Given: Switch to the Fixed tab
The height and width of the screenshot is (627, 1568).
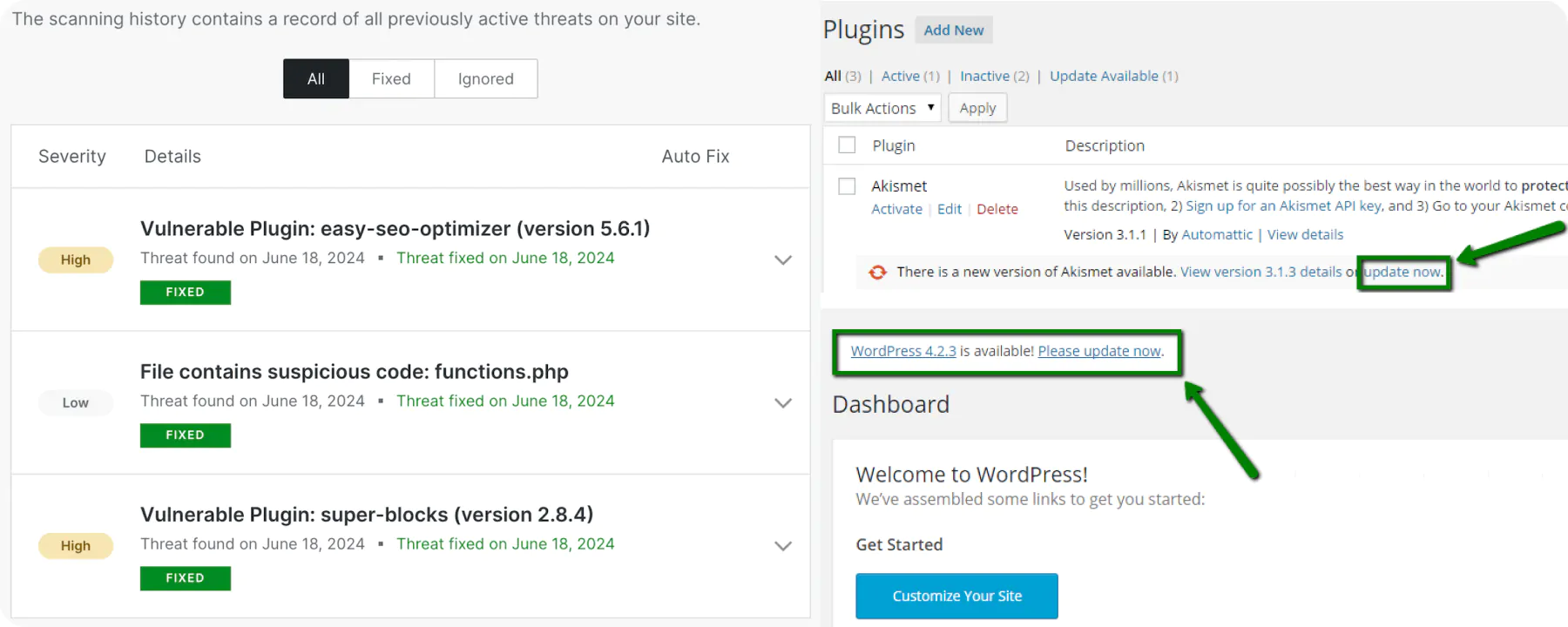Looking at the screenshot, I should tap(391, 79).
